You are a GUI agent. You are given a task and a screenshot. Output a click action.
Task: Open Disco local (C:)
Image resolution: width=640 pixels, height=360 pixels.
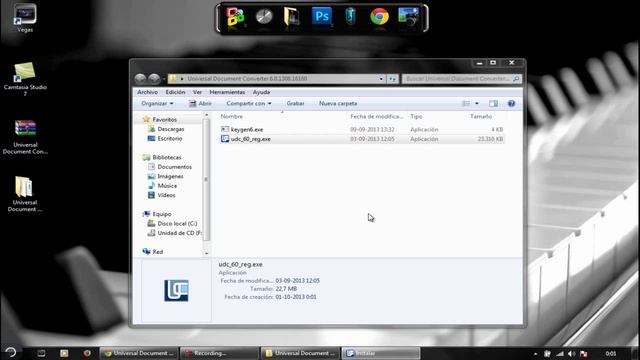tap(177, 224)
